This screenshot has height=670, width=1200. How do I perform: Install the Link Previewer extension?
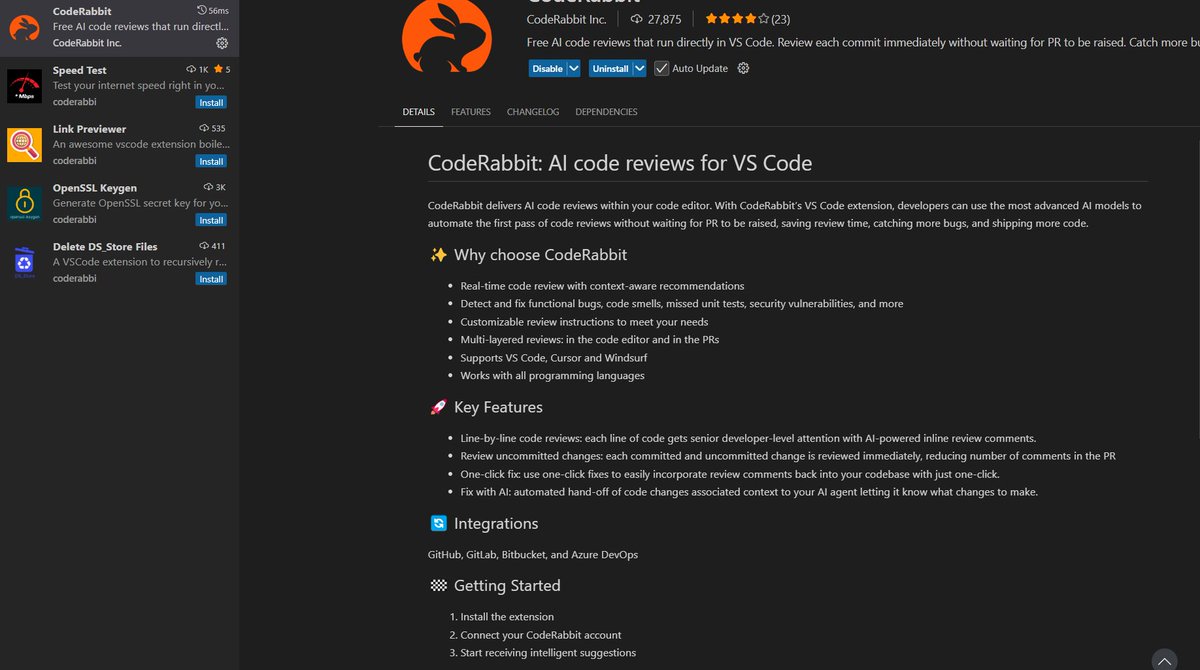coord(211,161)
